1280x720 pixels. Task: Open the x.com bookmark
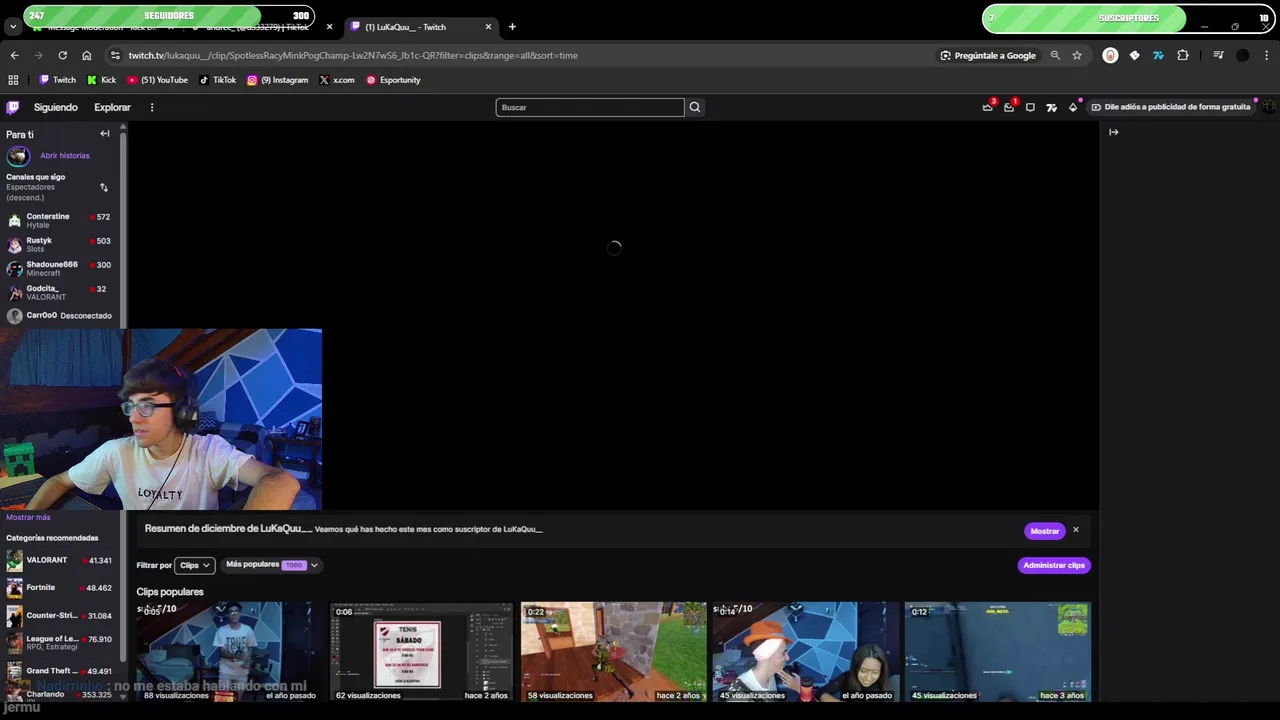(x=337, y=80)
